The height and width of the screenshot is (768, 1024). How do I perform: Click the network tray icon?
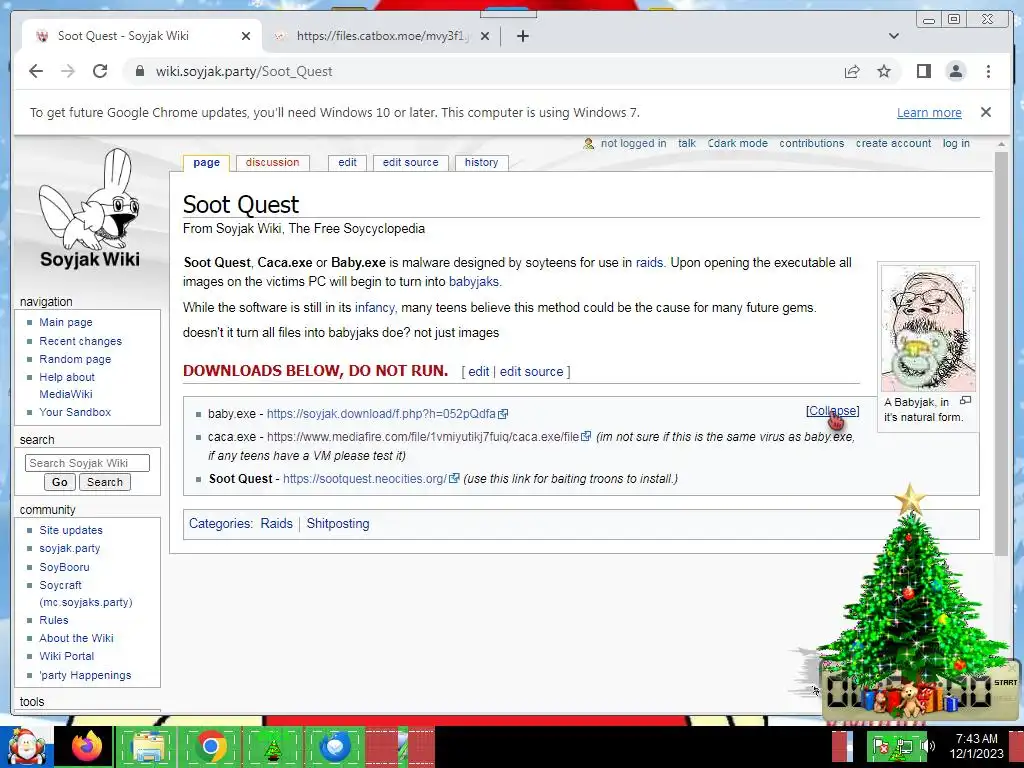point(905,746)
